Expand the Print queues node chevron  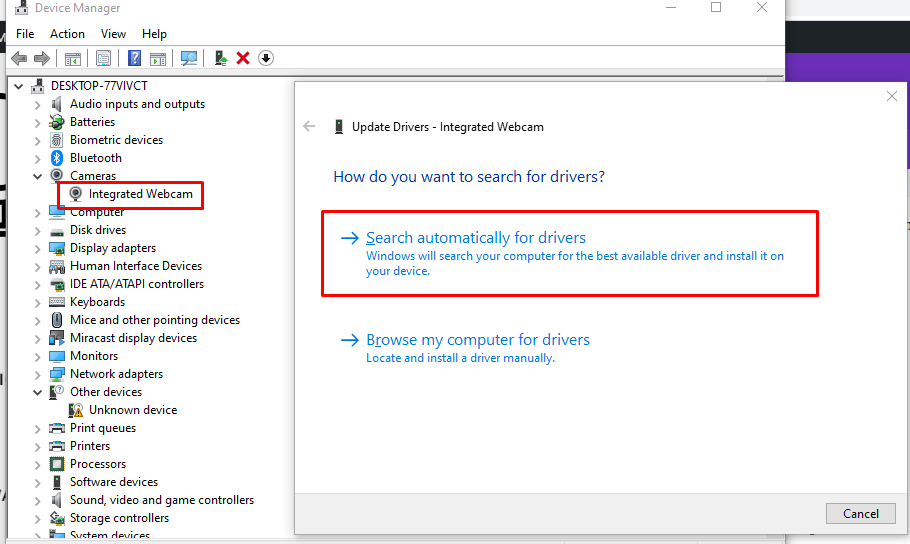37,429
